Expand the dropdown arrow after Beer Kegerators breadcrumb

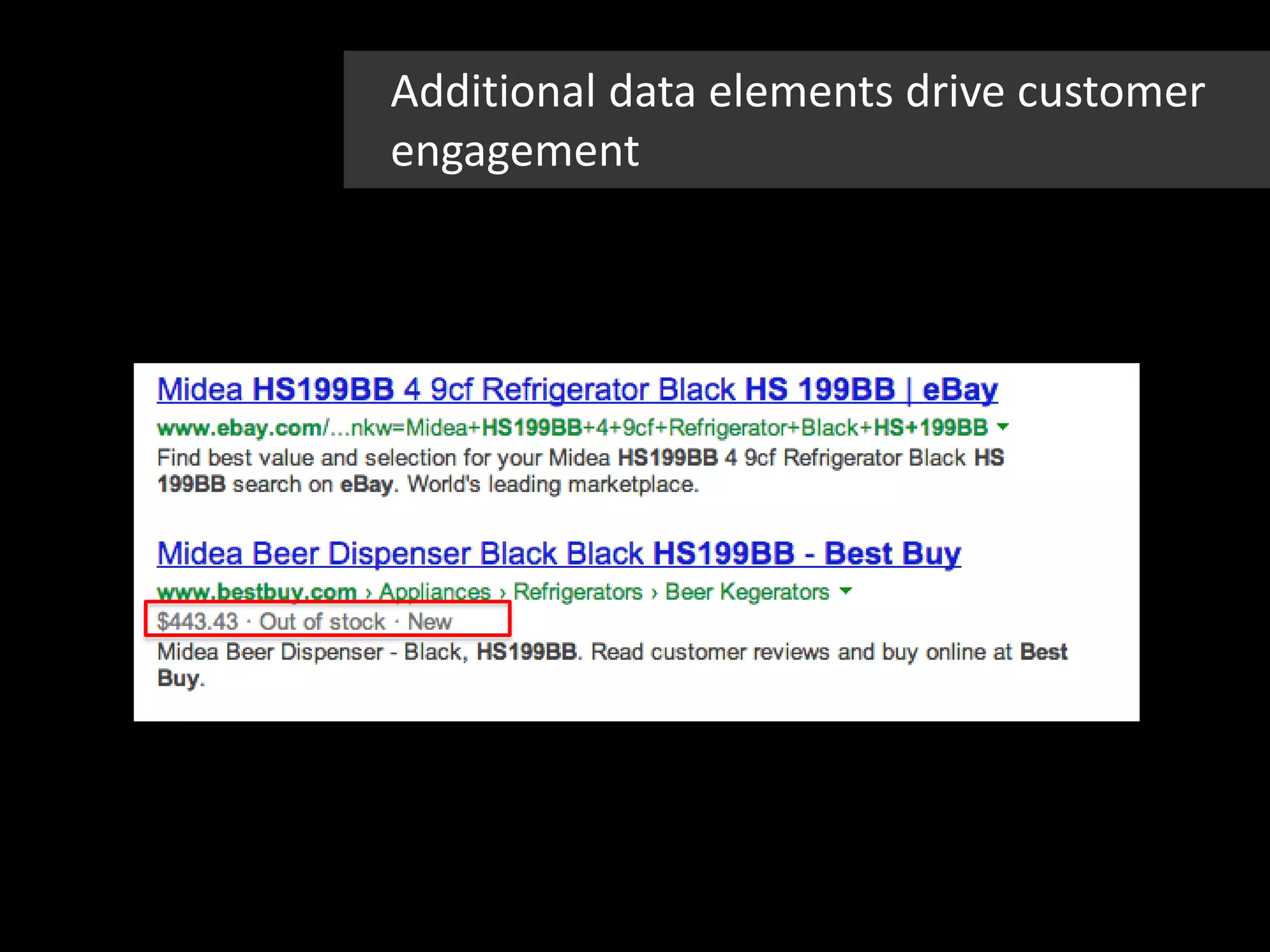(845, 591)
